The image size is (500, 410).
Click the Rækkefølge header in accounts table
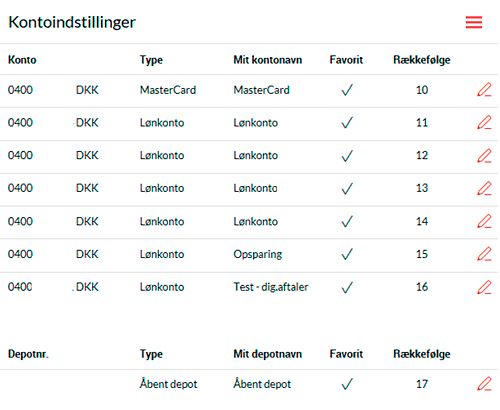point(422,60)
